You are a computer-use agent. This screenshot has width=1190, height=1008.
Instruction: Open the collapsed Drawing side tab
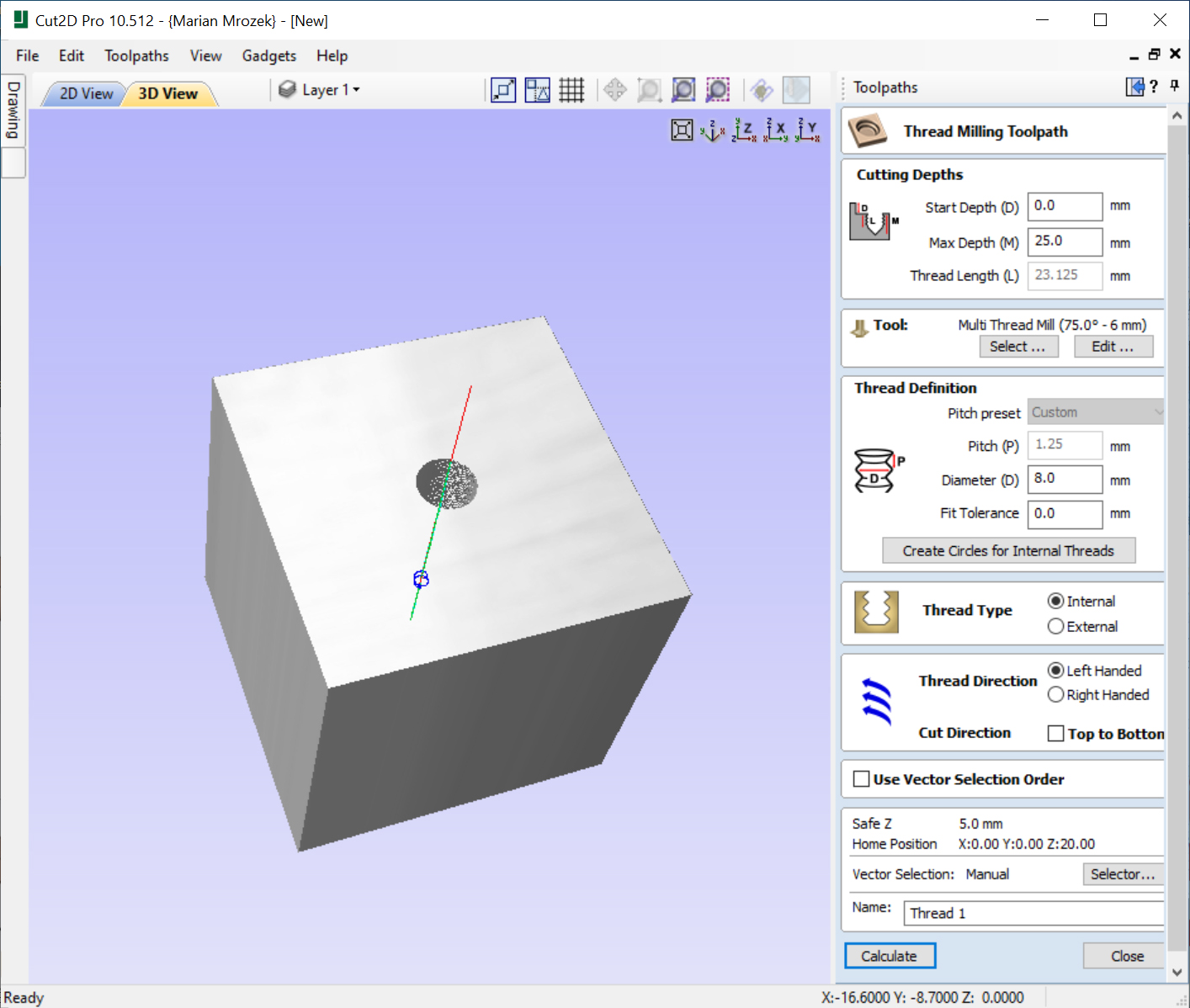tap(13, 109)
